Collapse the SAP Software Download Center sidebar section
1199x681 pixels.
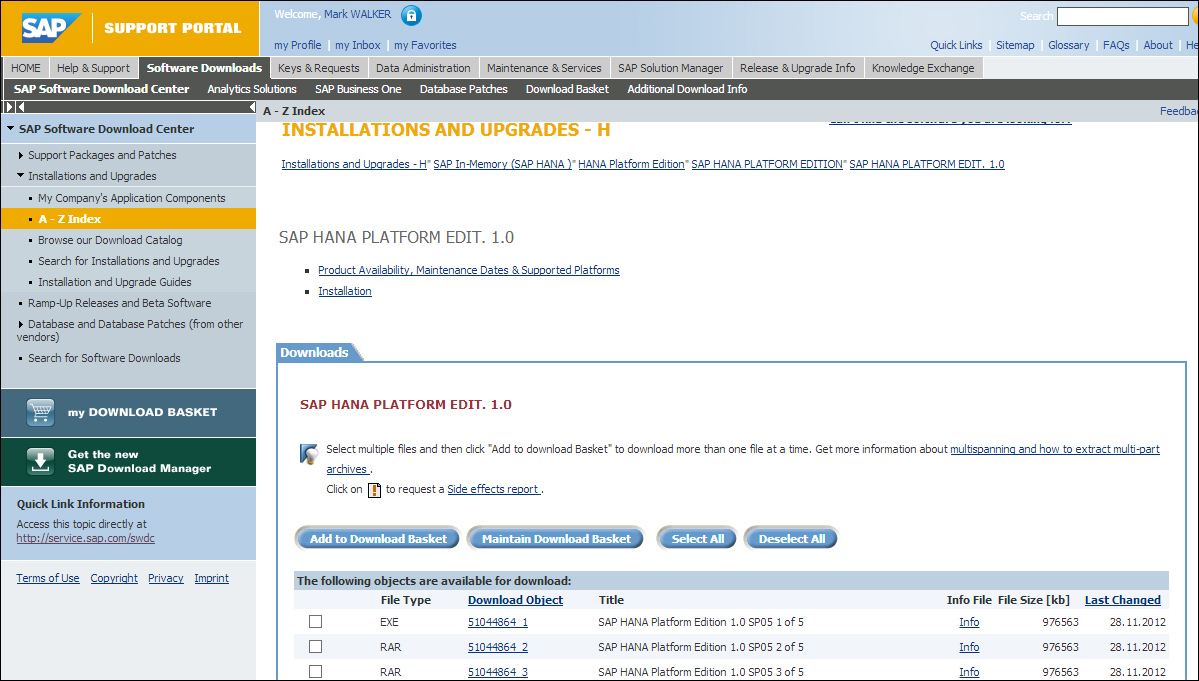[11, 128]
